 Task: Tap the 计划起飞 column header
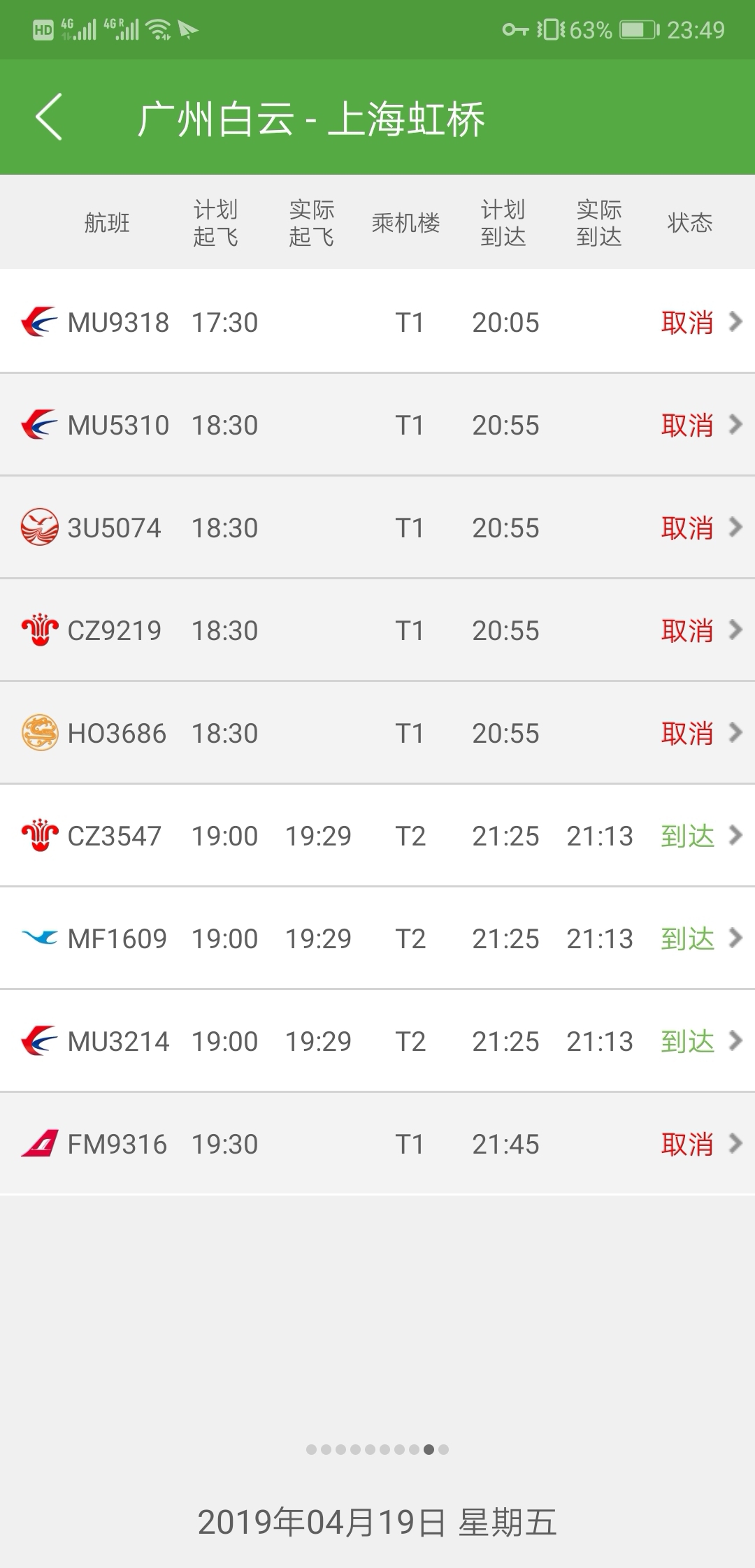tap(215, 223)
